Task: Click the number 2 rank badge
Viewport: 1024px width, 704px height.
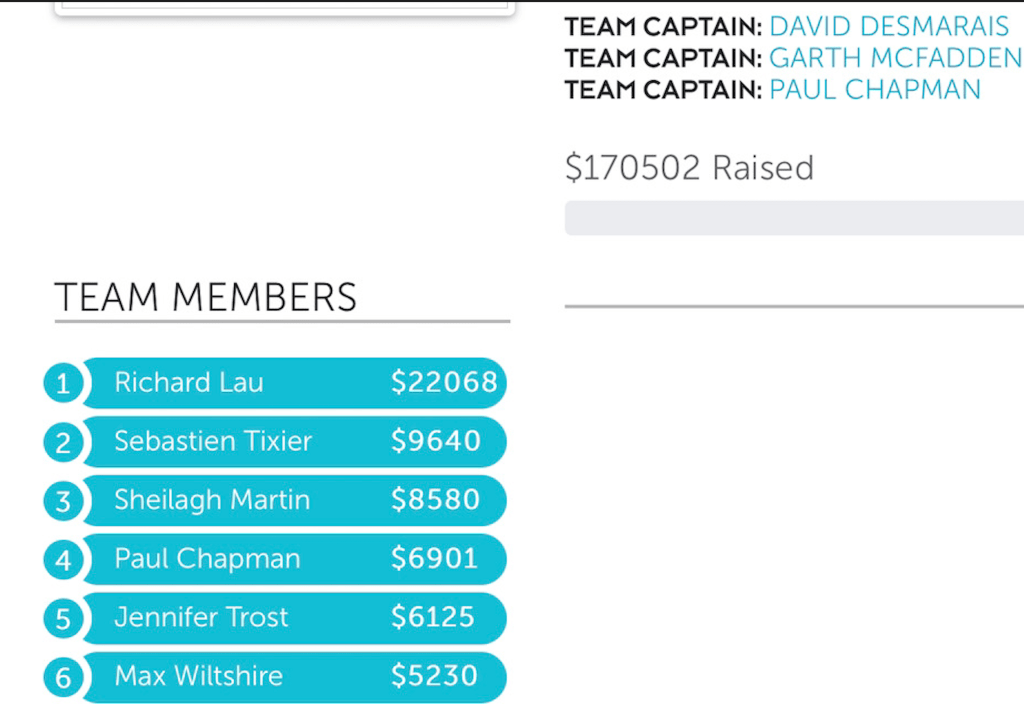Action: pos(63,442)
